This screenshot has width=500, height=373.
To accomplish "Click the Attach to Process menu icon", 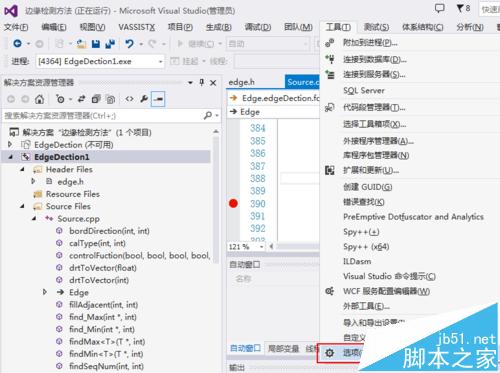I will [x=330, y=43].
